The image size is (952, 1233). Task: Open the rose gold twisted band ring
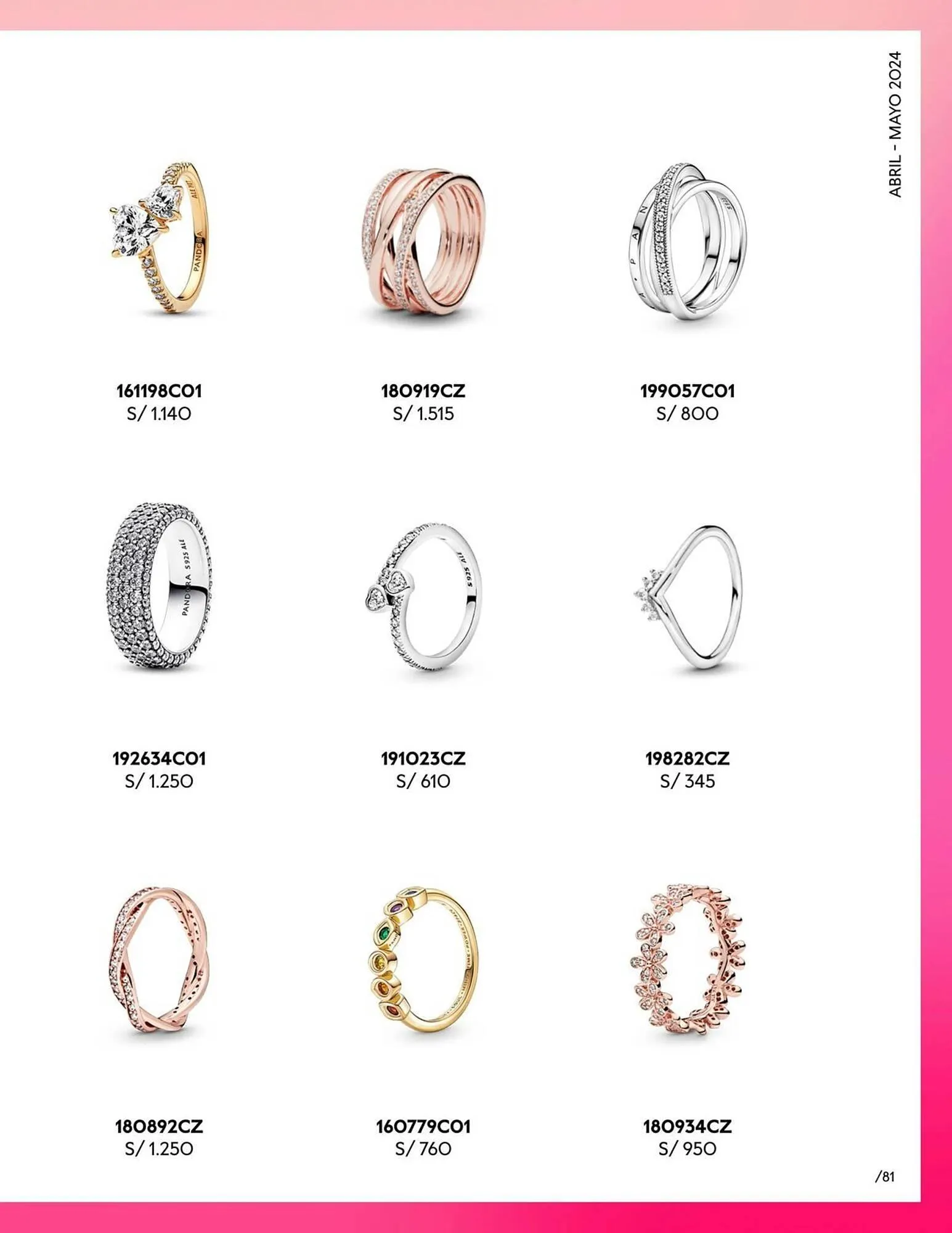(x=159, y=965)
